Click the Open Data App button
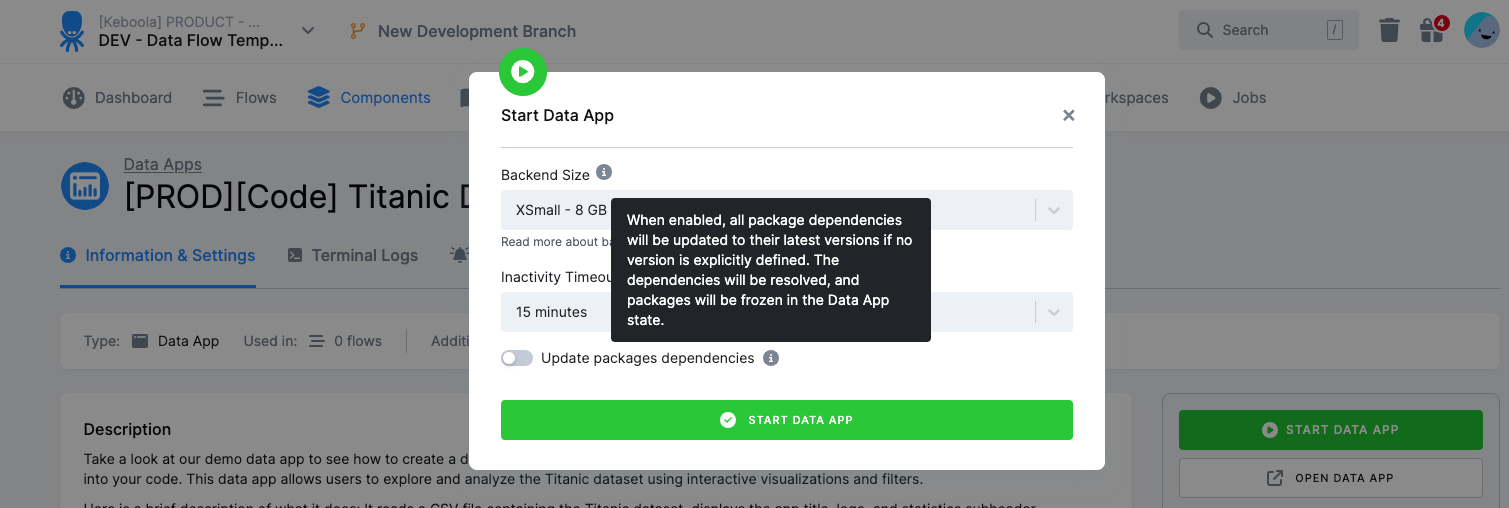The height and width of the screenshot is (508, 1509). (1331, 478)
